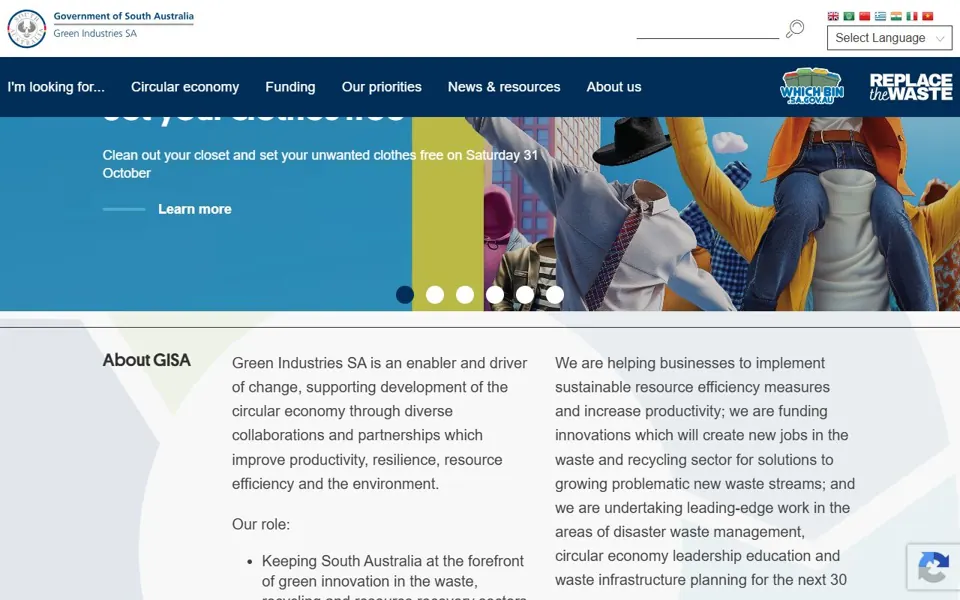Open the About us menu

(613, 87)
